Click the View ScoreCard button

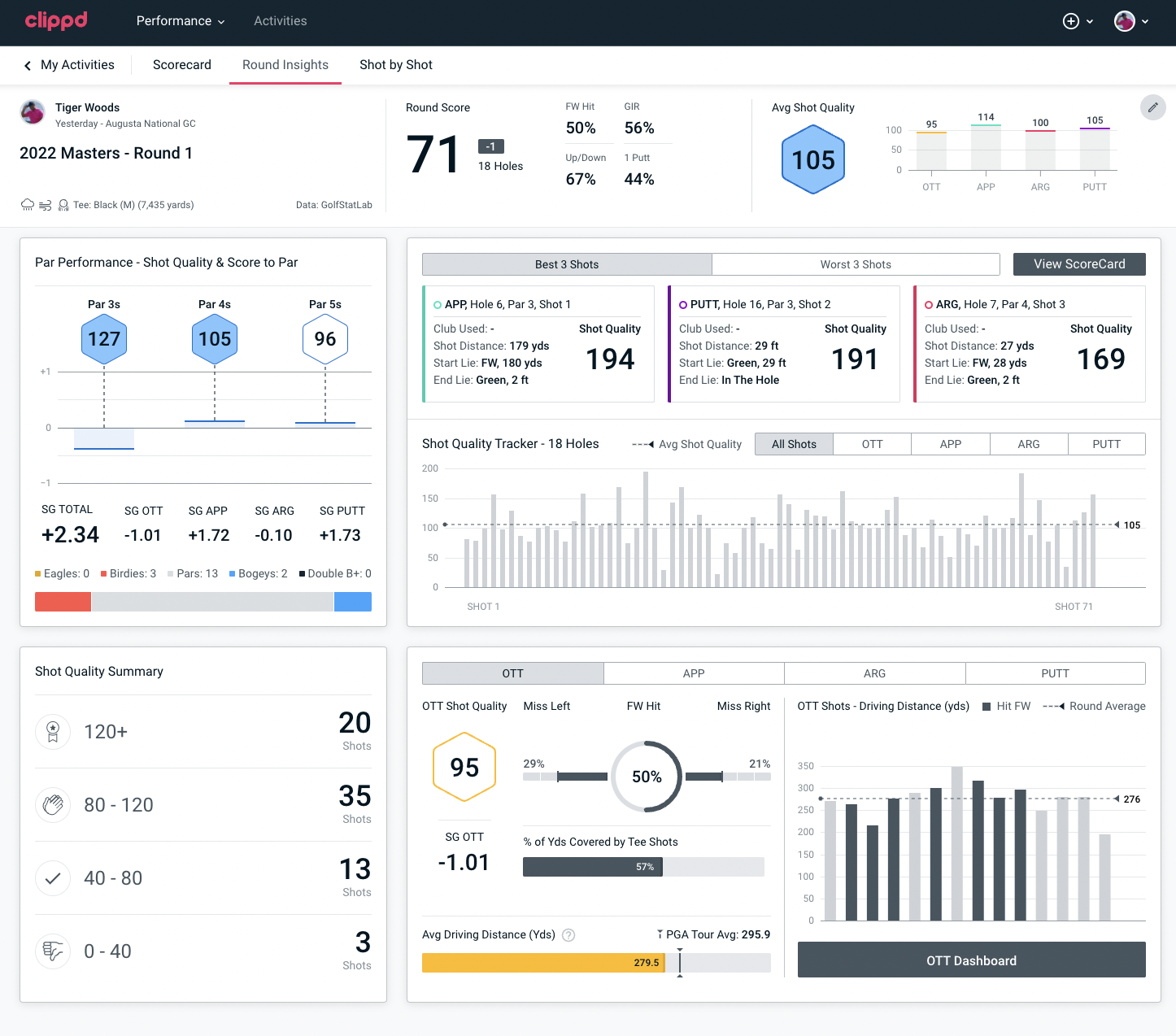click(1078, 264)
